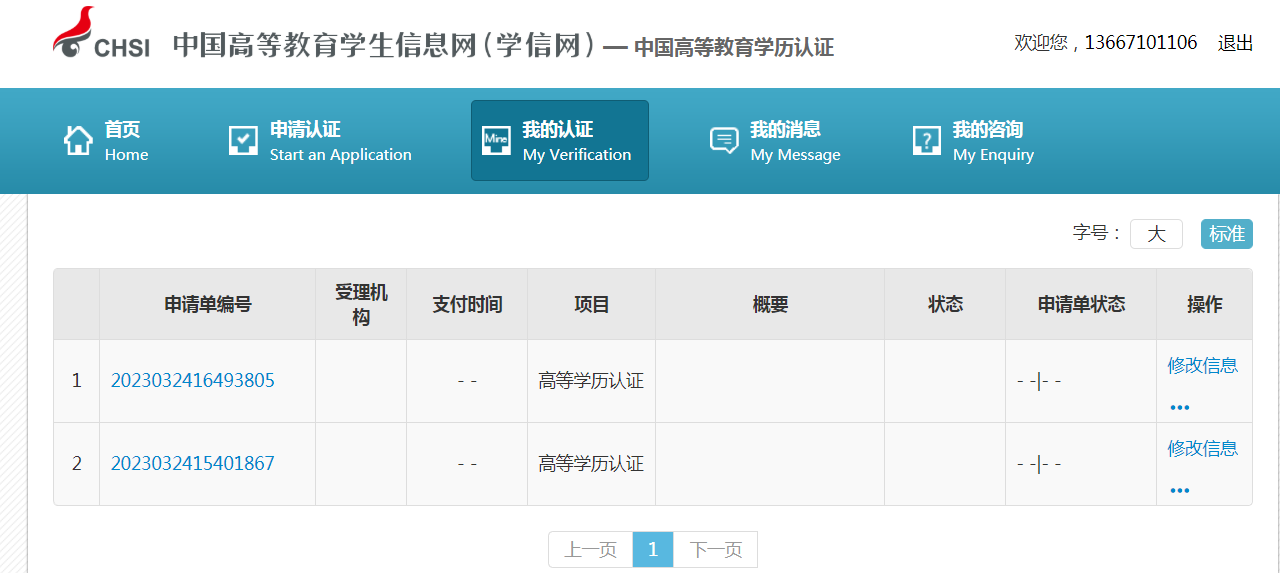Go to the next page with 下一页

tap(715, 550)
